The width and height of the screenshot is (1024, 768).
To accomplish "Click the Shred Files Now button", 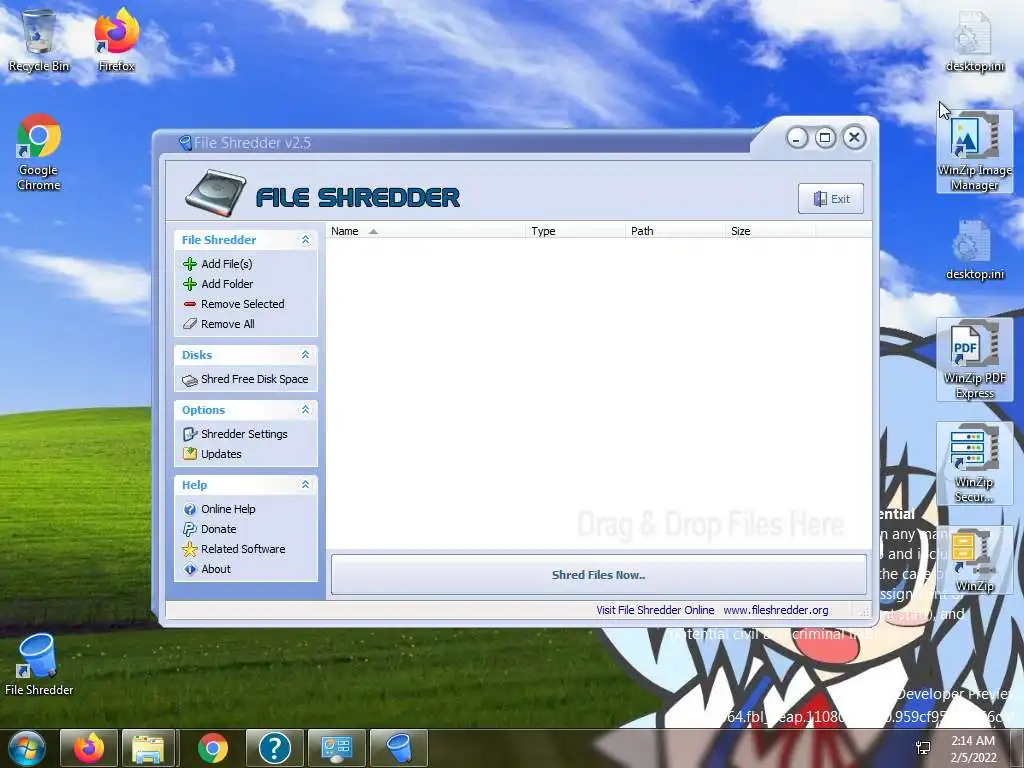I will 598,575.
